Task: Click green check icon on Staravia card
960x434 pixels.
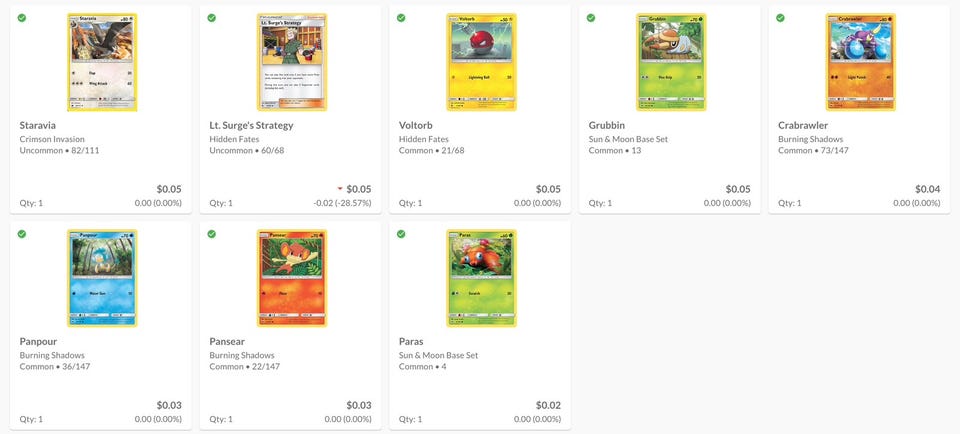Action: click(x=21, y=18)
